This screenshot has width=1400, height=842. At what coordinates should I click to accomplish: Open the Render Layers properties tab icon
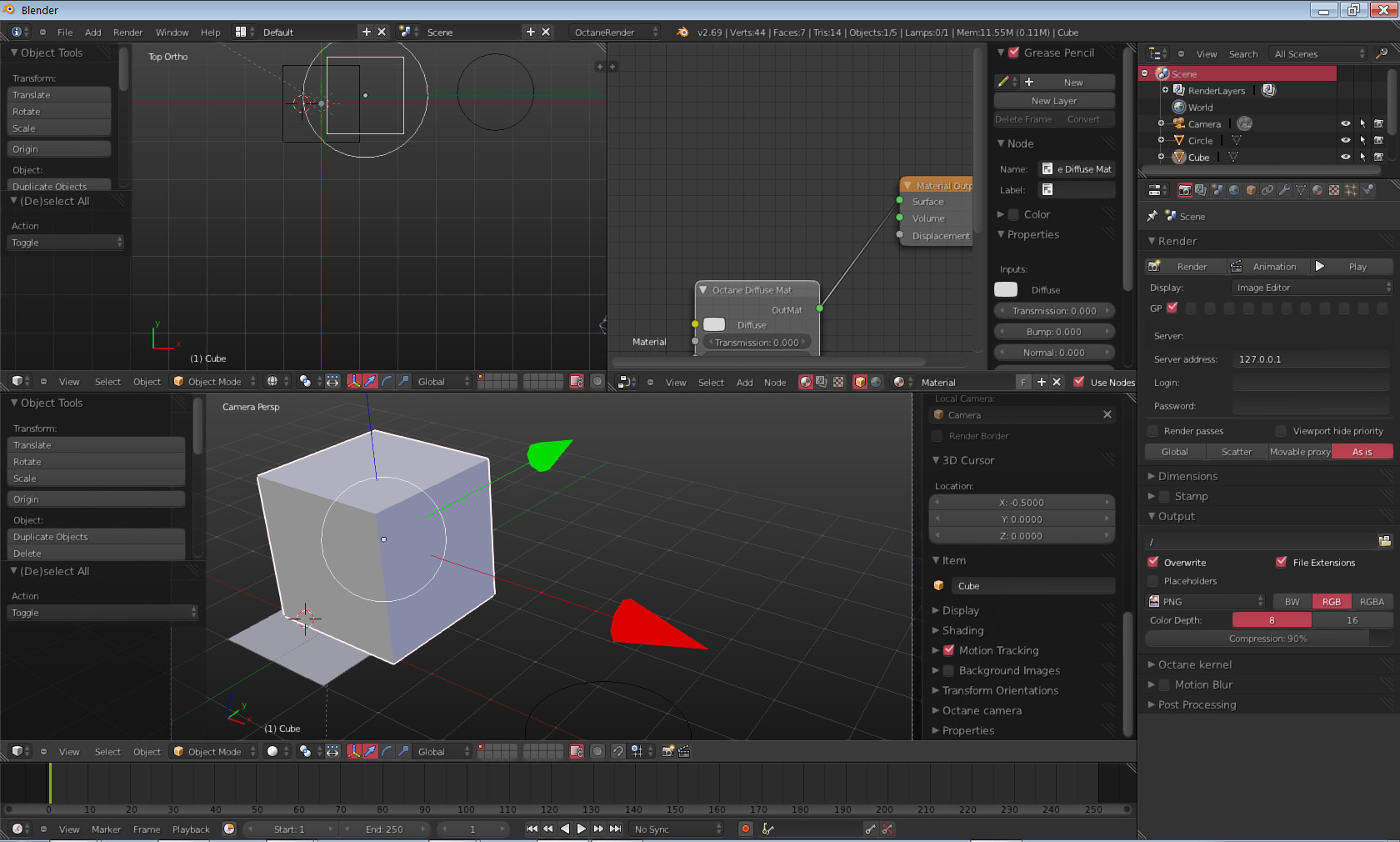(1201, 190)
